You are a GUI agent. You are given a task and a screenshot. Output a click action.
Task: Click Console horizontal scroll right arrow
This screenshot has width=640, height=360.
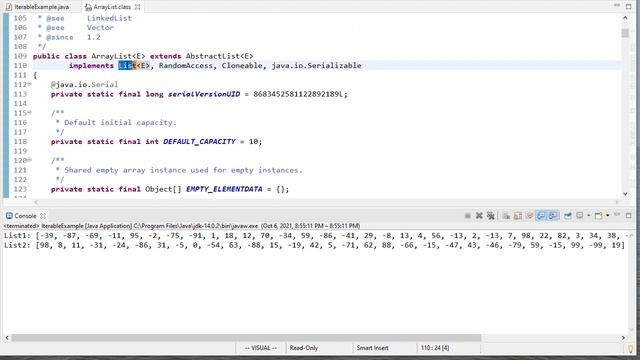[x=623, y=338]
